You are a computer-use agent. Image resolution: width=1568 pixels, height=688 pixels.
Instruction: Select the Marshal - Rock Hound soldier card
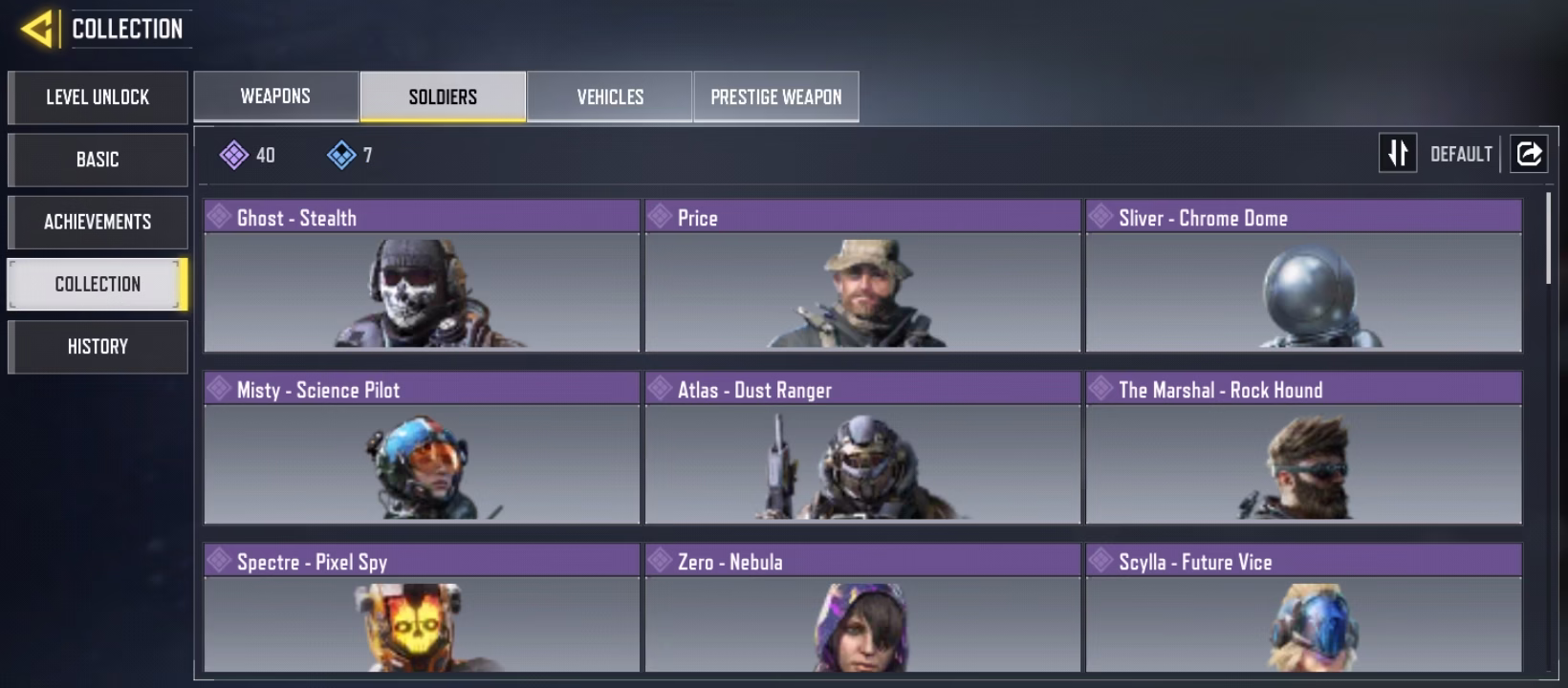point(1304,447)
